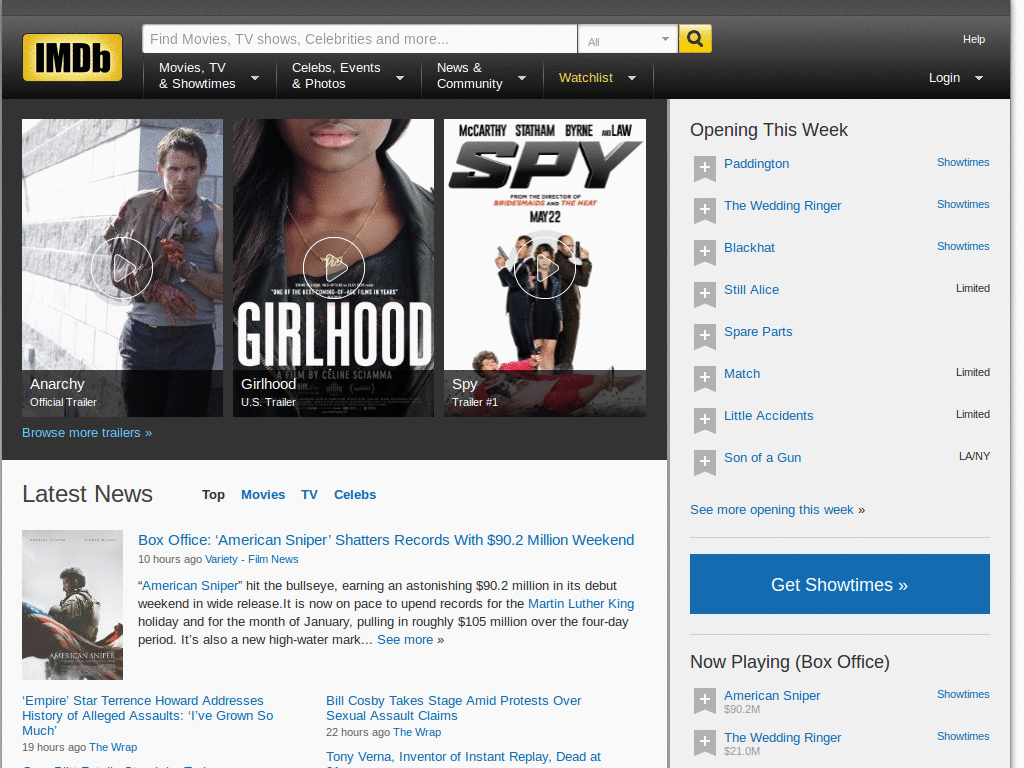Add Son of a Gun to watchlist
The width and height of the screenshot is (1024, 768).
click(705, 462)
